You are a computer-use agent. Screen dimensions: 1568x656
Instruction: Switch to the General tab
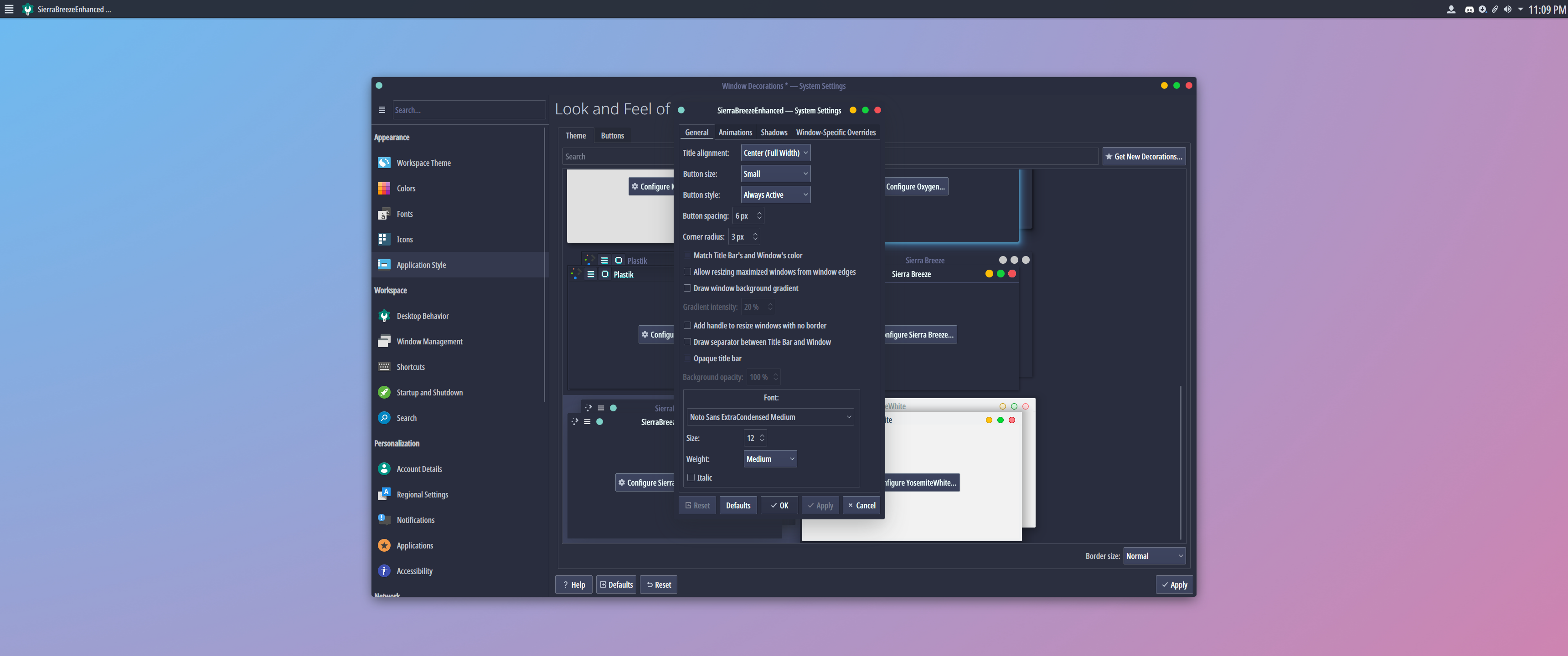[696, 133]
